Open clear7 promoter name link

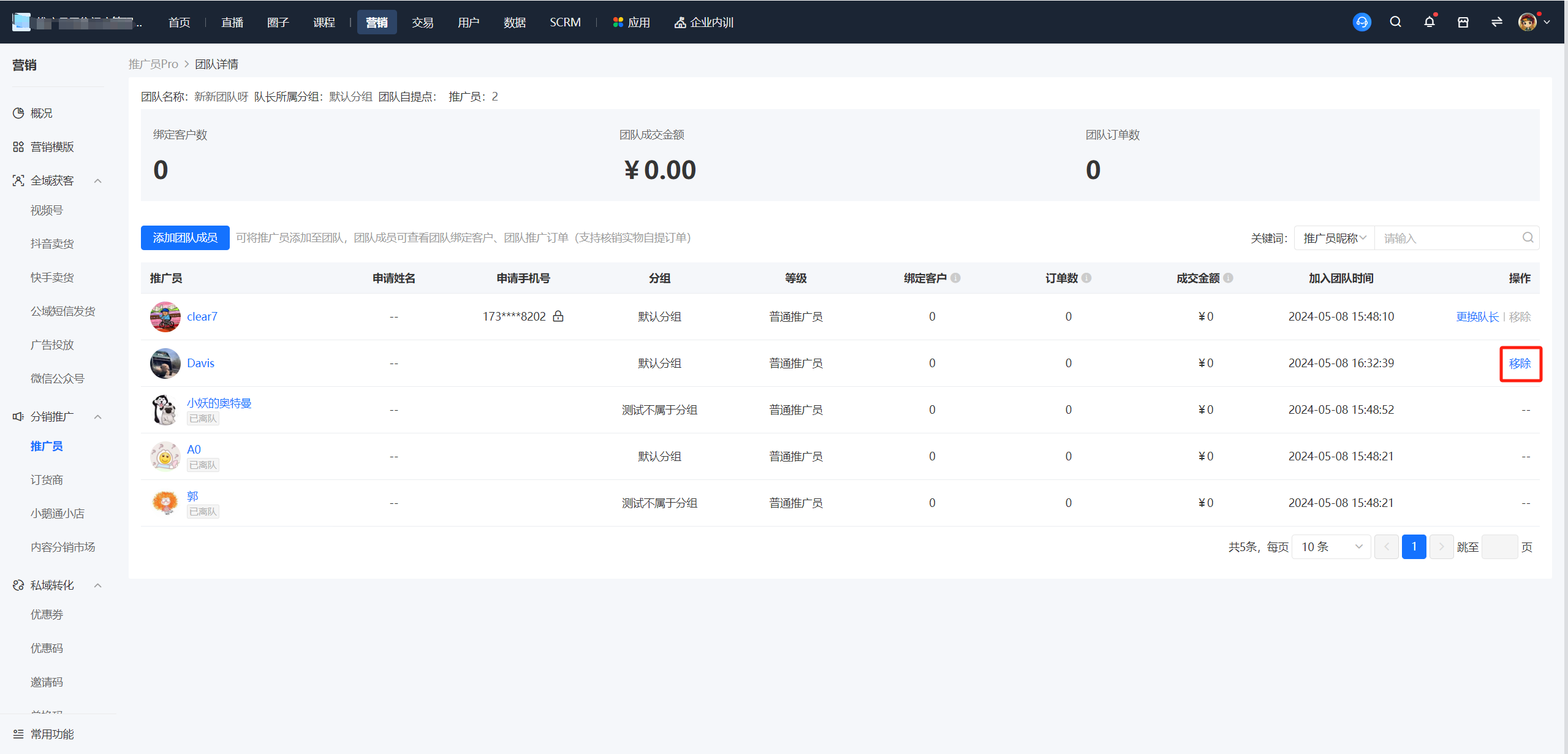point(202,316)
